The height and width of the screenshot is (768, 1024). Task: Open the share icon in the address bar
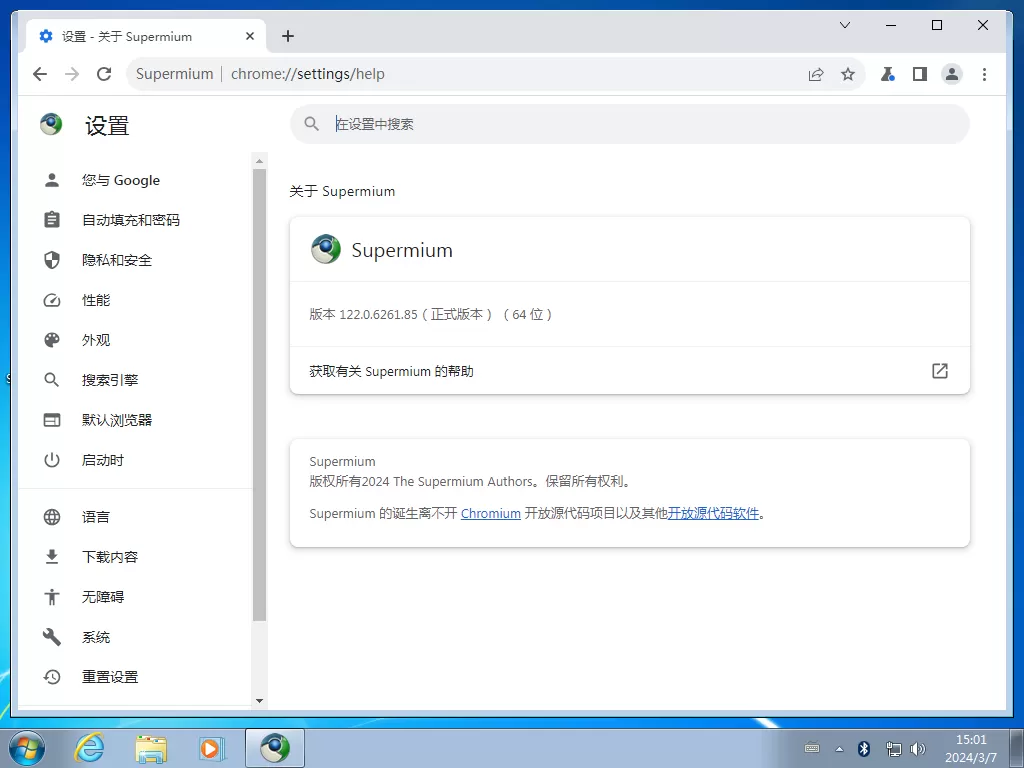pyautogui.click(x=815, y=73)
